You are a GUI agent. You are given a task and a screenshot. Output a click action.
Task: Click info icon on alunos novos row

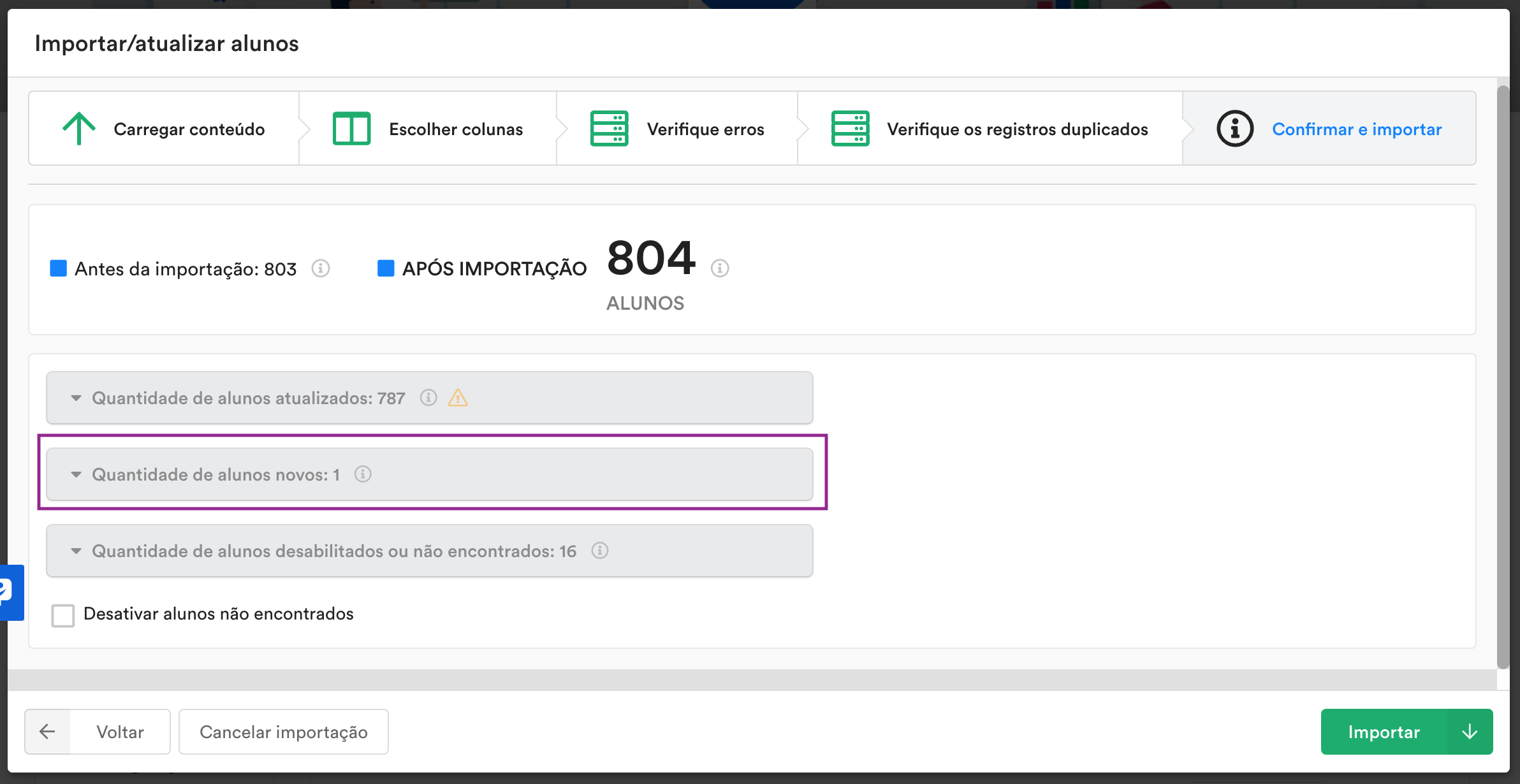[363, 474]
